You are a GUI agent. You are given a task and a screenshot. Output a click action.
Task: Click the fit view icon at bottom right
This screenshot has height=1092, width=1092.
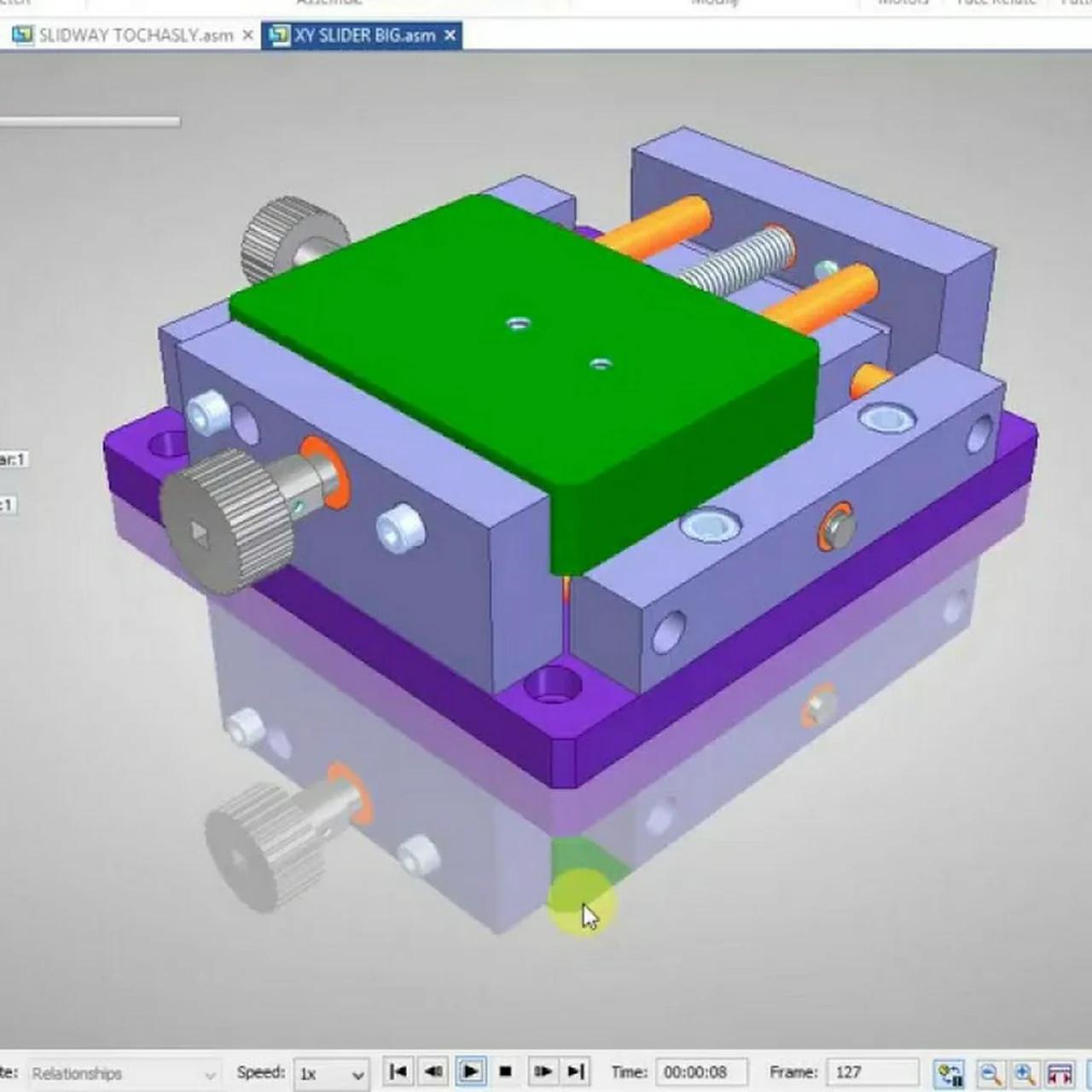point(1059,1072)
